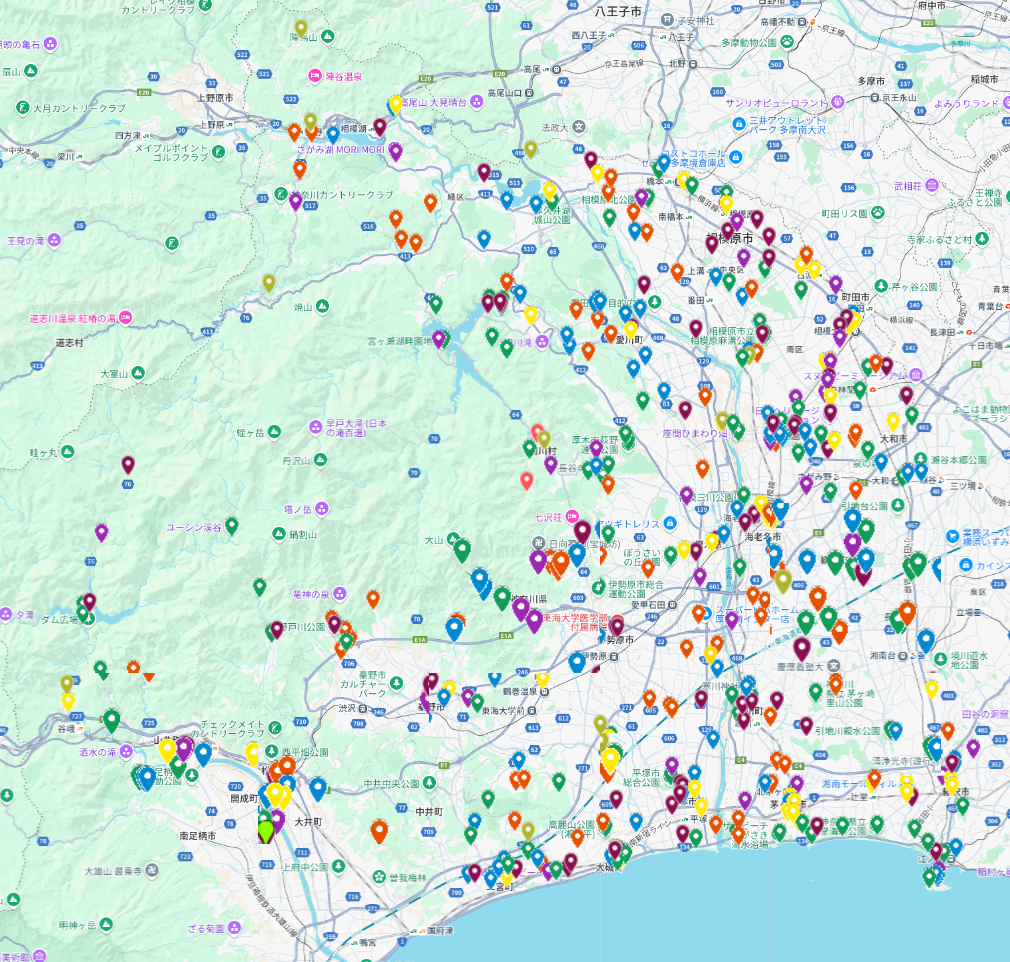1010x962 pixels.
Task: Open the メイプルポイントゴルフクラブ golf icon
Action: (218, 152)
